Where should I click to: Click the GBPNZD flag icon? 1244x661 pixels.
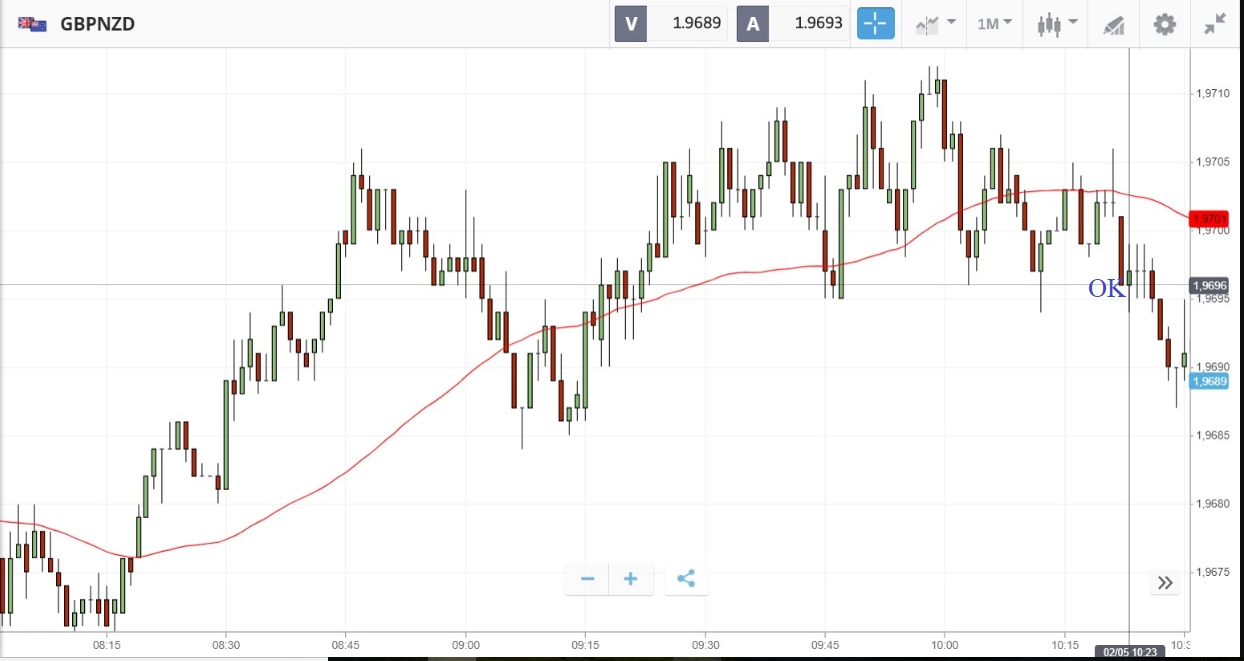32,24
